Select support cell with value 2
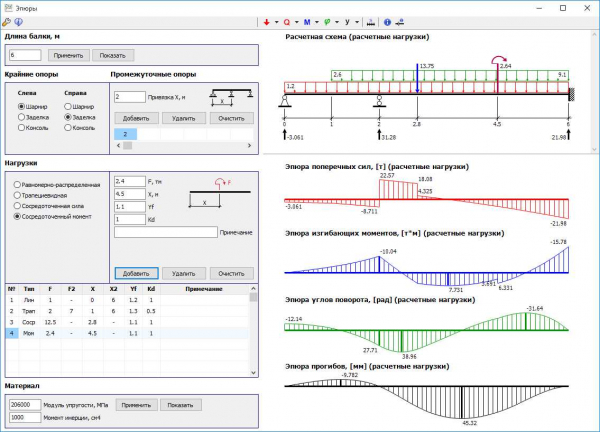The width and height of the screenshot is (600, 432). pos(125,134)
